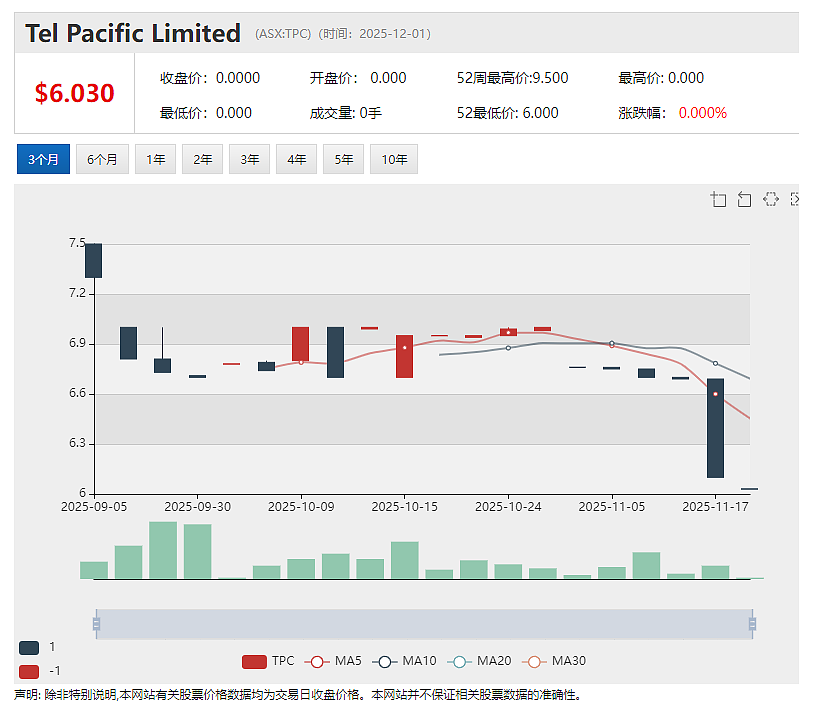
Task: Click the right handle of the zoom slider
Action: pos(752,624)
